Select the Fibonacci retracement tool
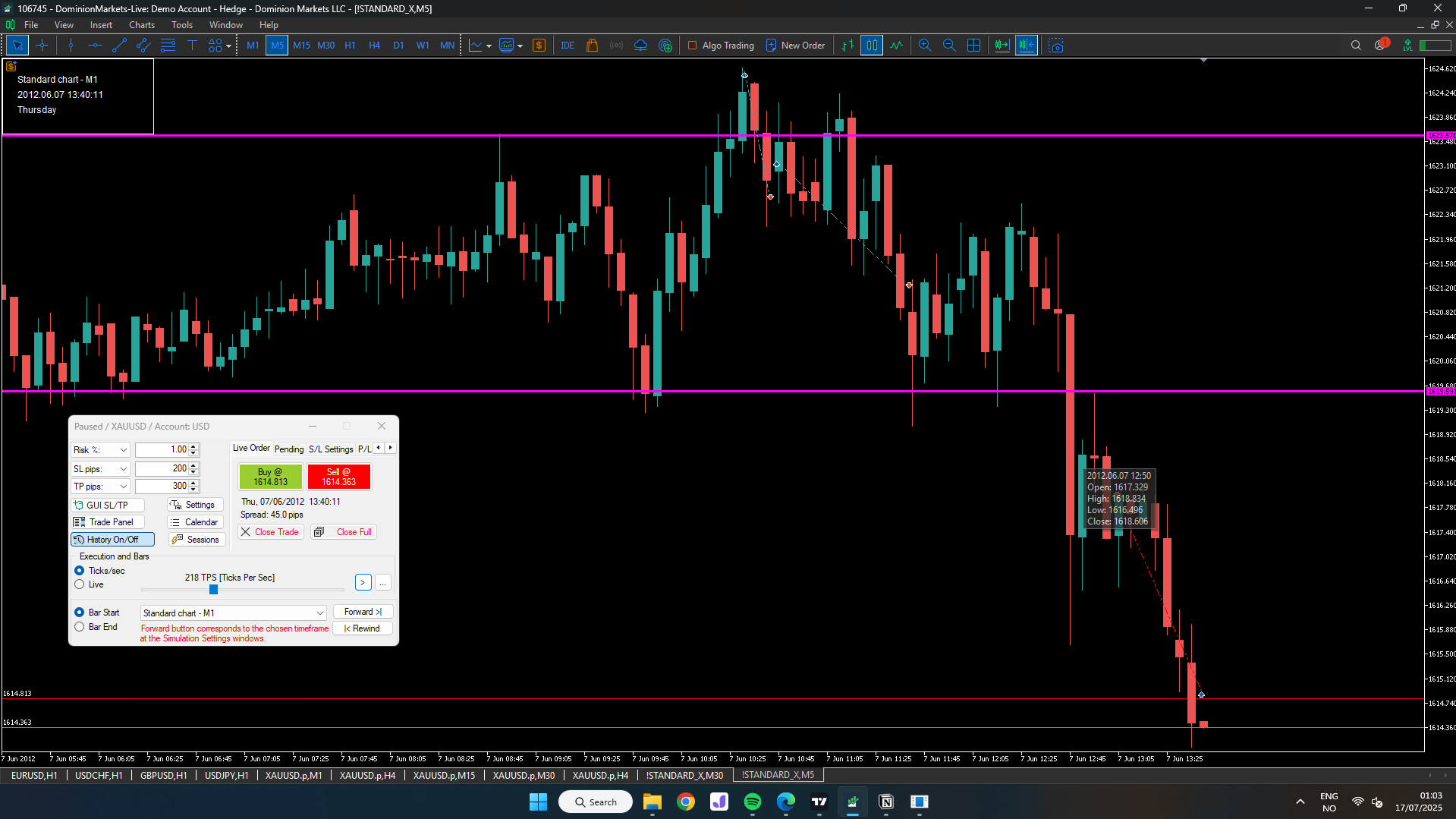This screenshot has width=1456, height=819. [x=168, y=46]
